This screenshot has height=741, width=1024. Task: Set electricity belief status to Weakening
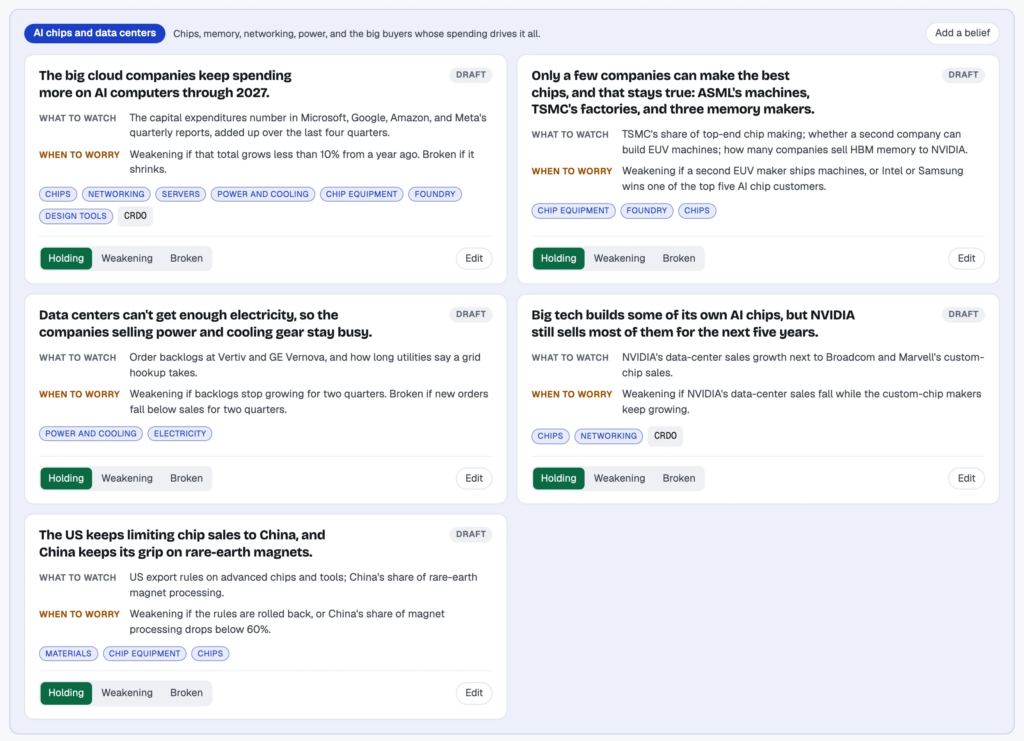(x=127, y=479)
